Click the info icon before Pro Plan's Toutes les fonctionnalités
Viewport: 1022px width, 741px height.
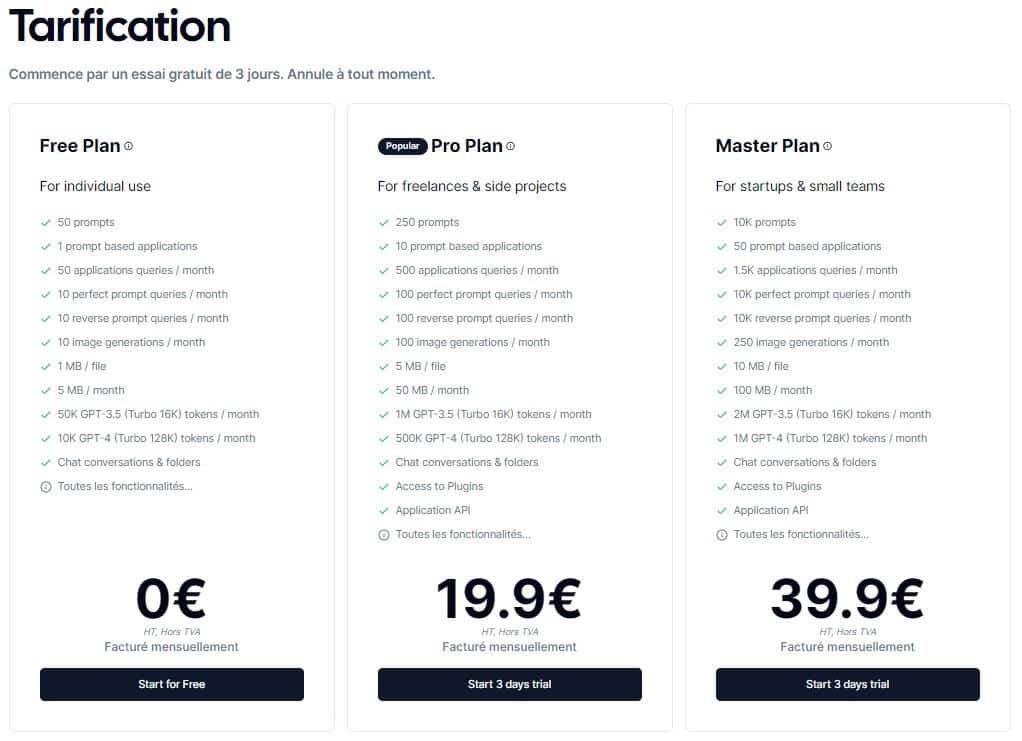383,535
